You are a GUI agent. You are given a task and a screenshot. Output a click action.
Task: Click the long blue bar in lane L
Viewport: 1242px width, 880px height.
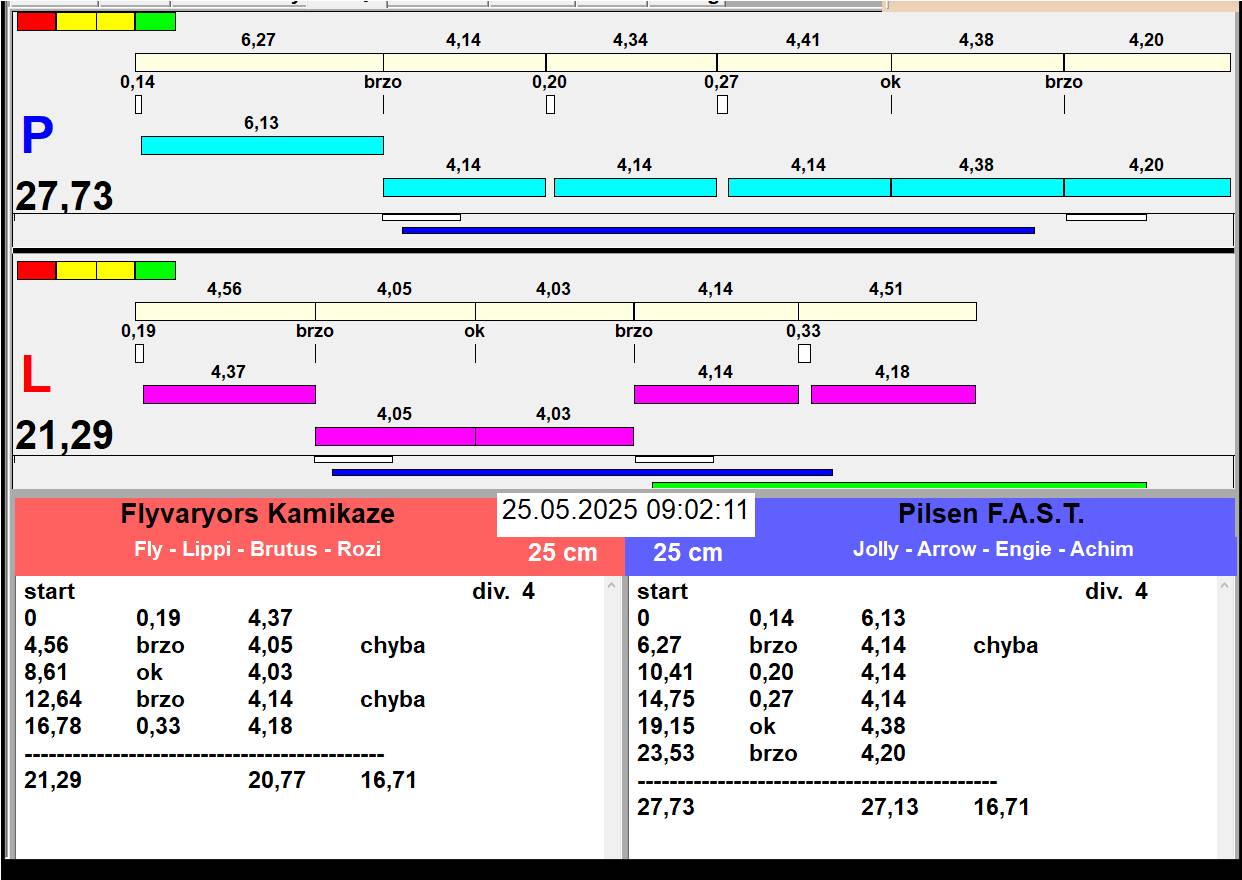pyautogui.click(x=582, y=472)
